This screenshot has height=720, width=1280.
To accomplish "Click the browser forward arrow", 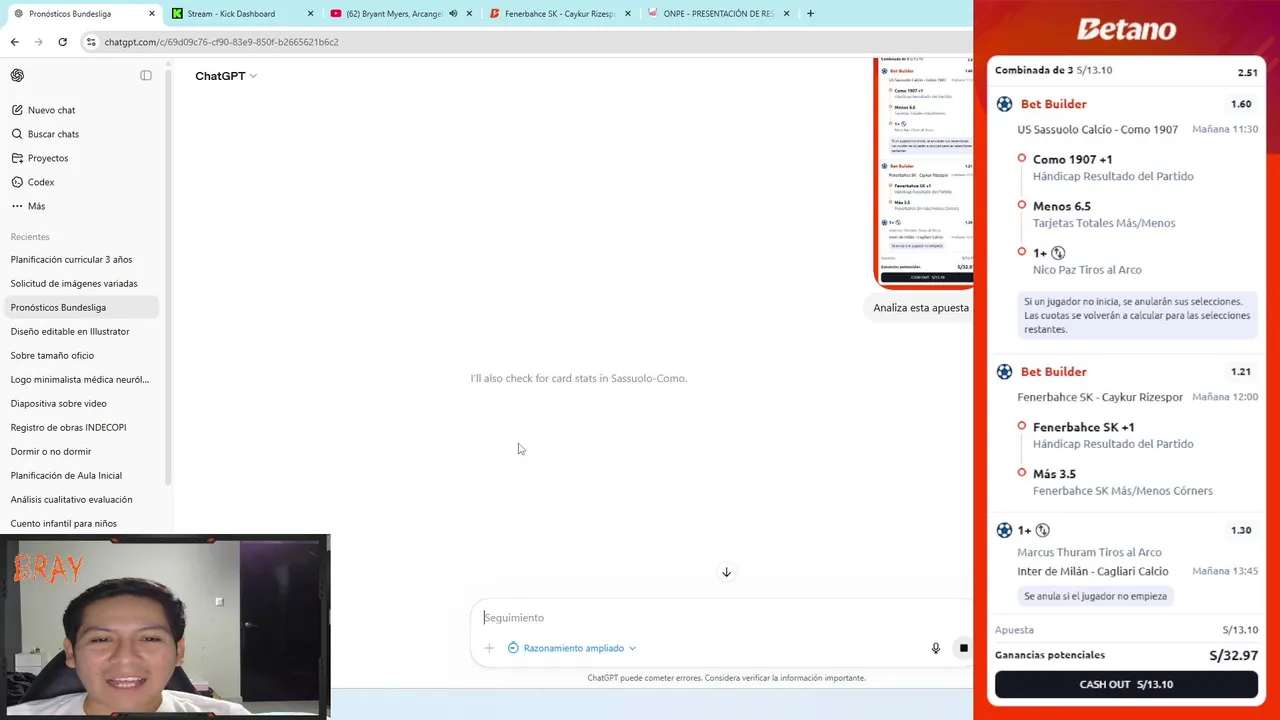I will point(38,42).
